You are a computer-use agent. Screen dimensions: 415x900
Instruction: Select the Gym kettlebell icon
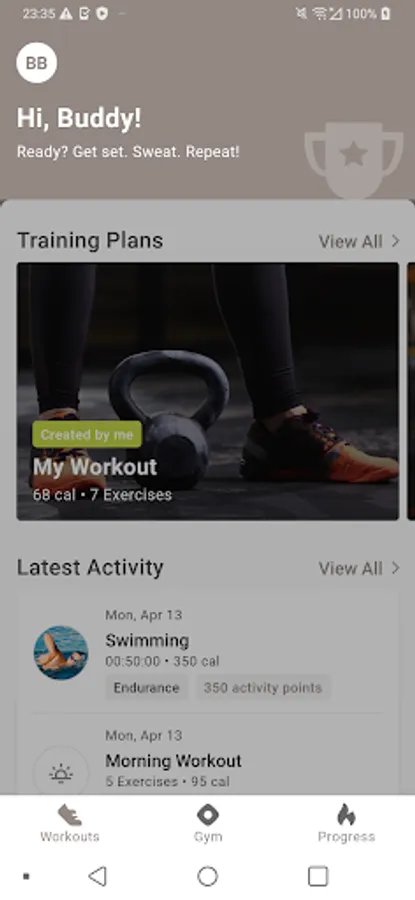[208, 814]
